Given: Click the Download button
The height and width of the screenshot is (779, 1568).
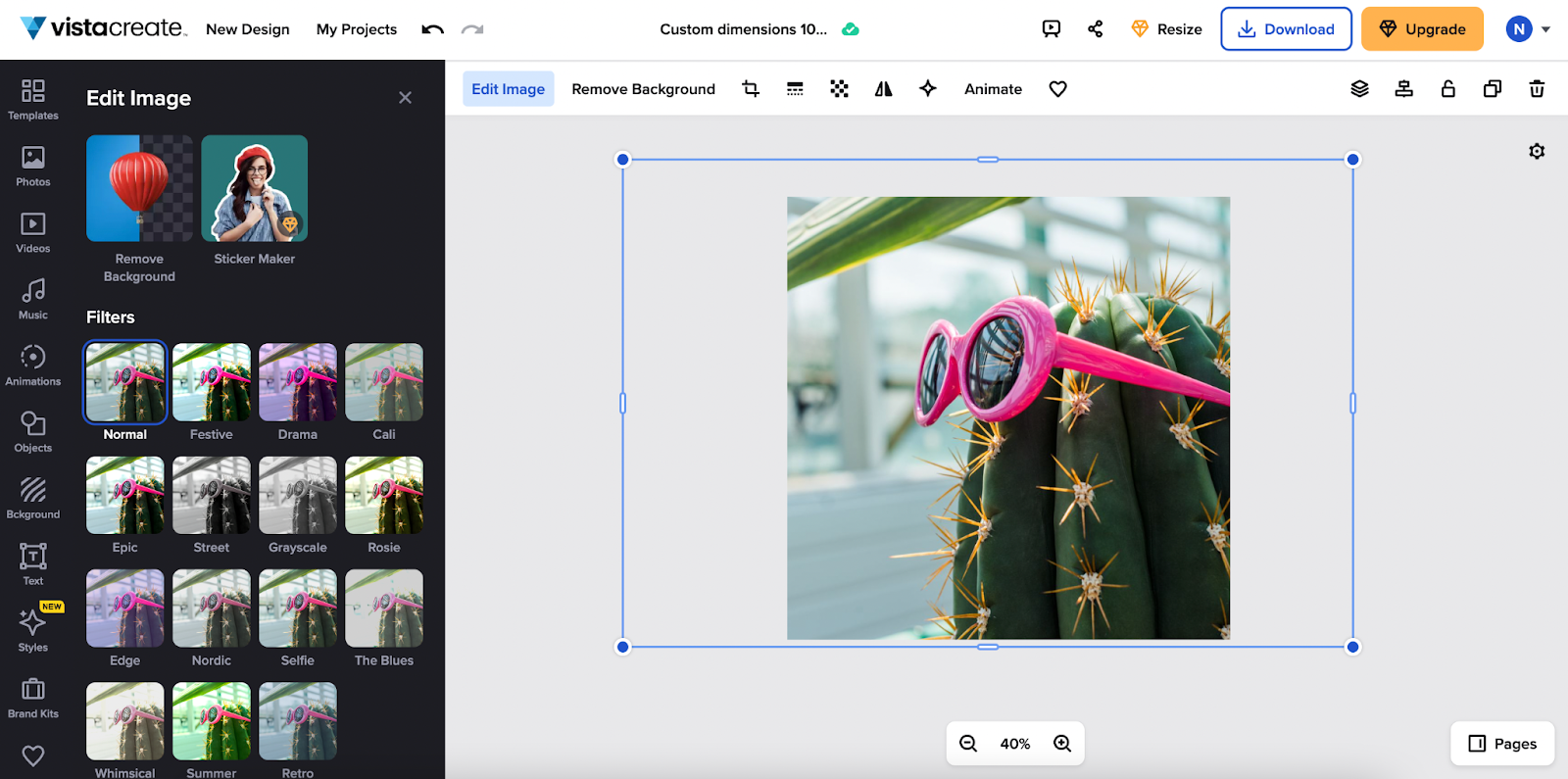Looking at the screenshot, I should click(1286, 29).
